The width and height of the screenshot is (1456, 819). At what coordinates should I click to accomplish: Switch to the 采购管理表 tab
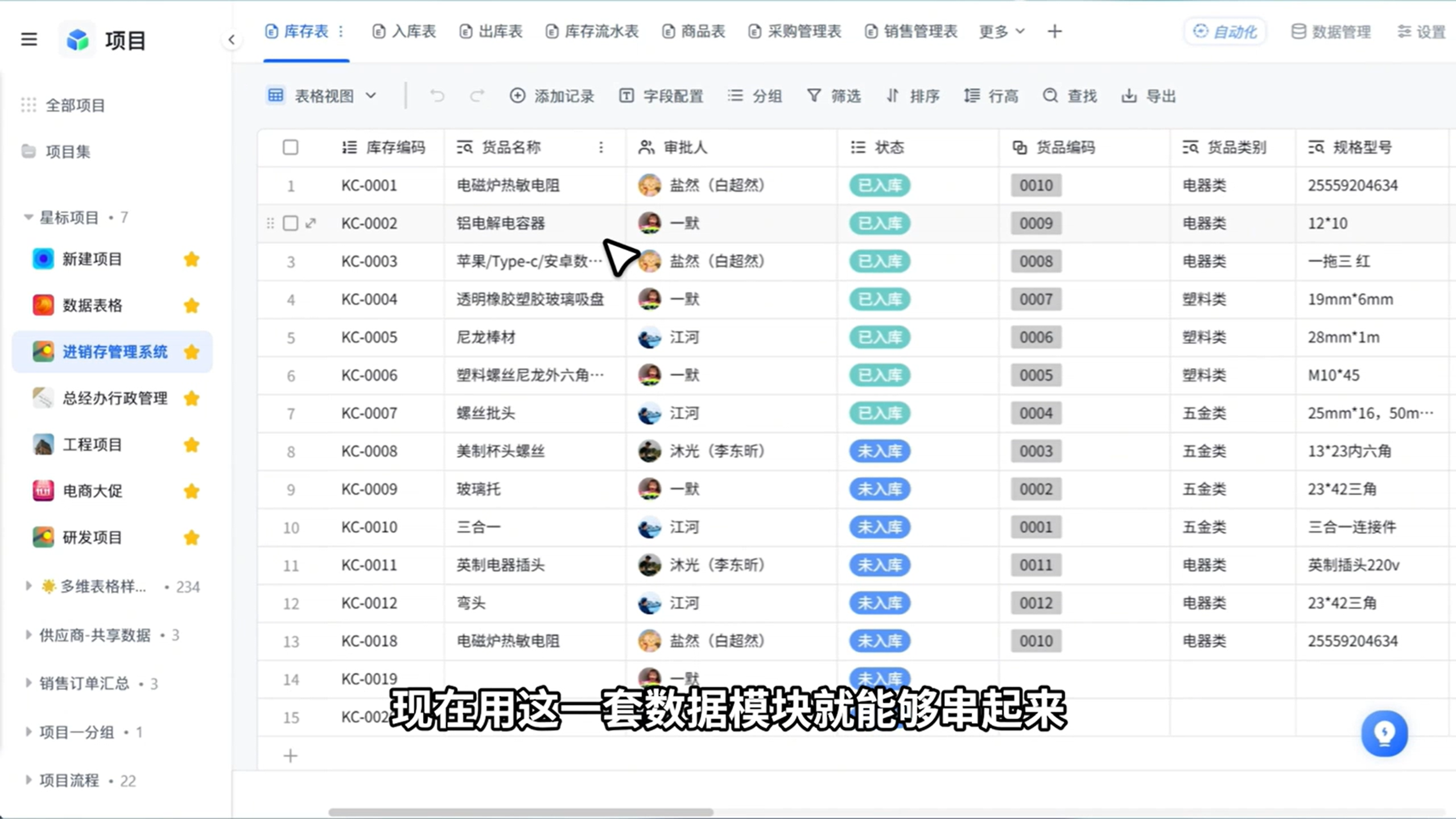click(x=795, y=31)
